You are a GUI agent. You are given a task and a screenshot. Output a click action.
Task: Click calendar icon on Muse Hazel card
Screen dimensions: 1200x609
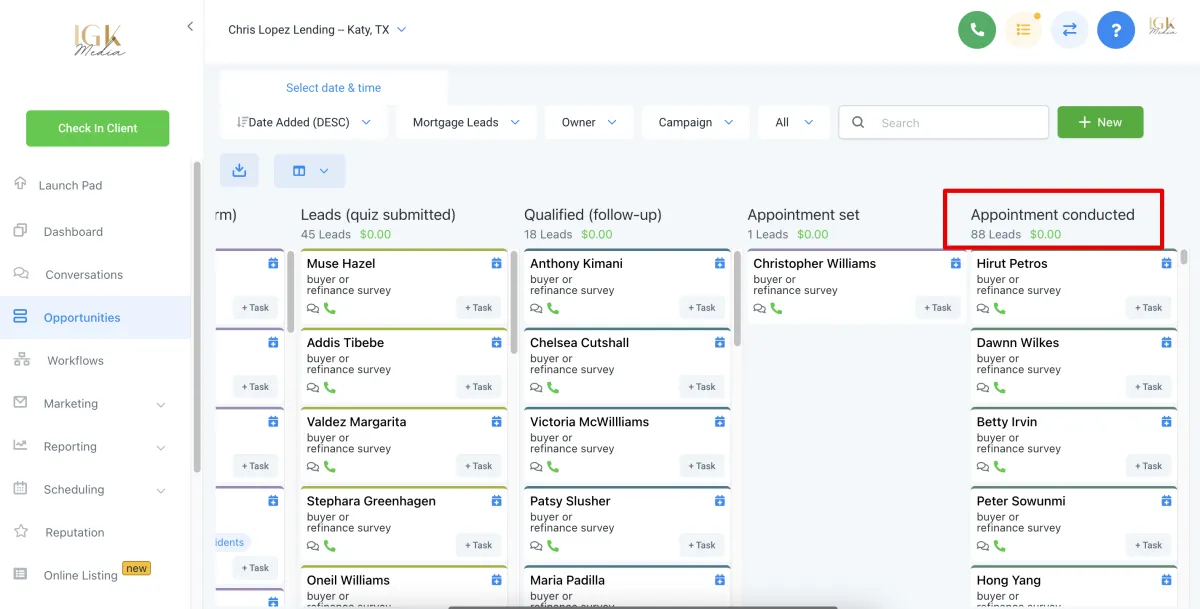pos(497,264)
